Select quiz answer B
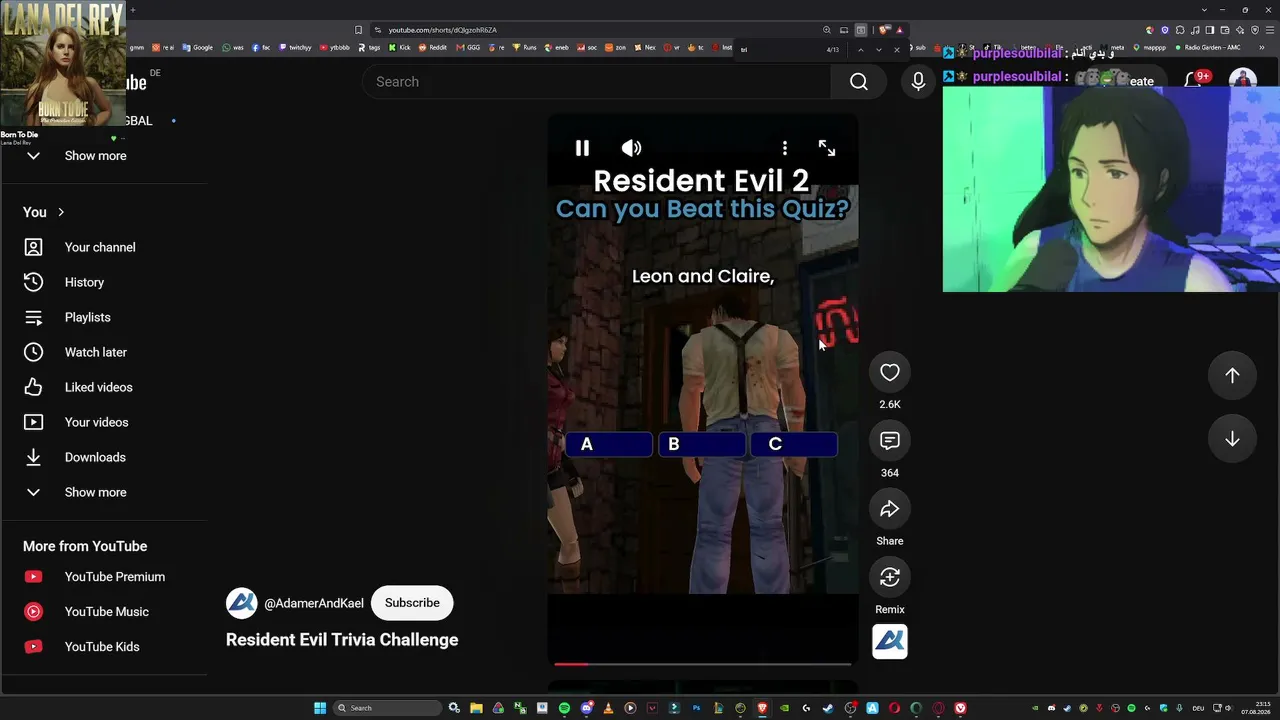The image size is (1280, 720). [702, 444]
